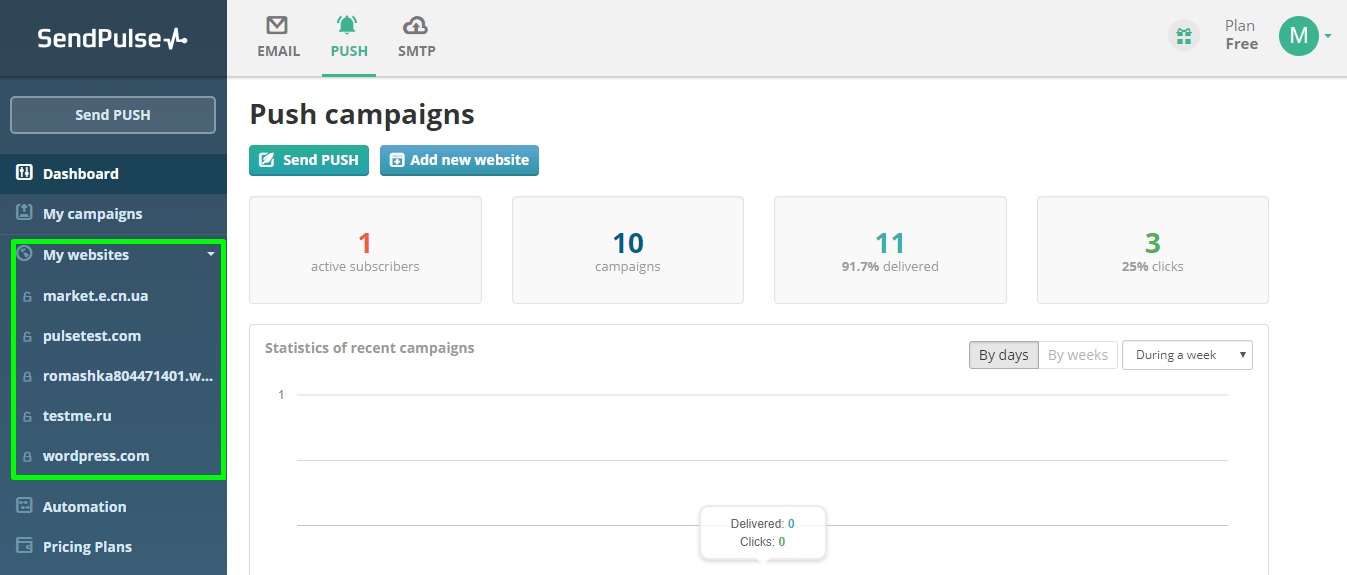This screenshot has width=1347, height=575.
Task: Click the Automation icon
Action: point(25,506)
